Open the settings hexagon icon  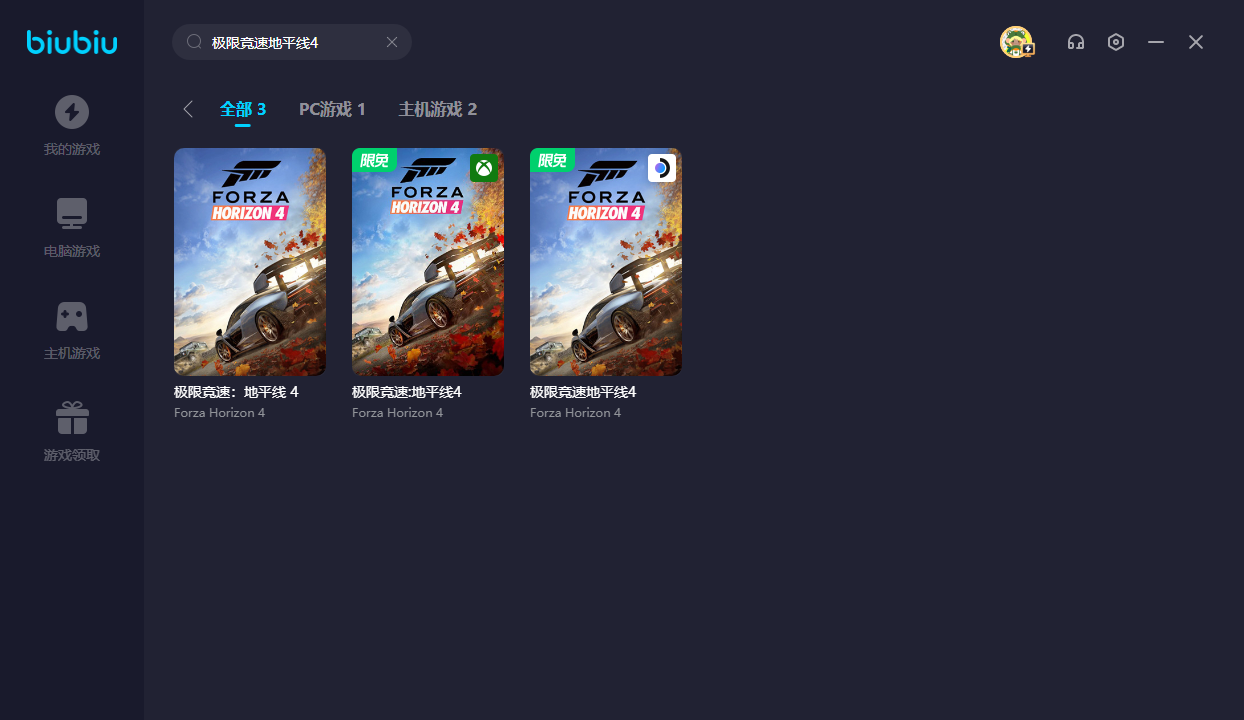pyautogui.click(x=1116, y=42)
